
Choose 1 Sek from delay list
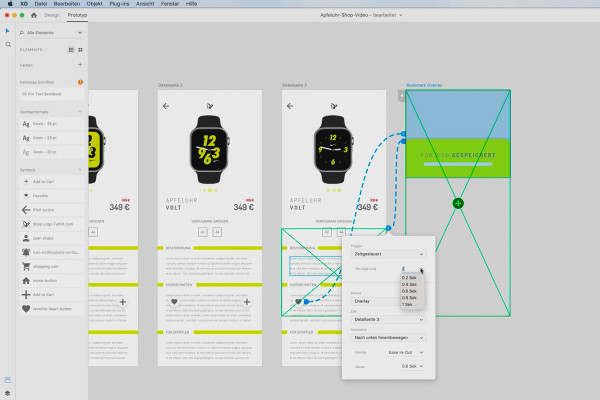(407, 304)
